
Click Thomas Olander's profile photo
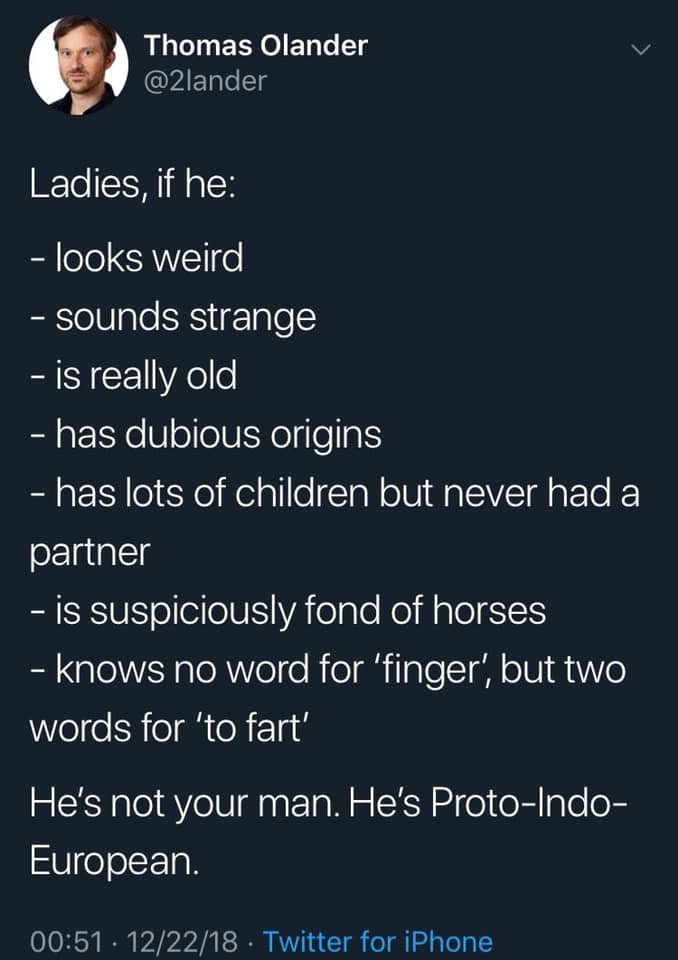79,65
